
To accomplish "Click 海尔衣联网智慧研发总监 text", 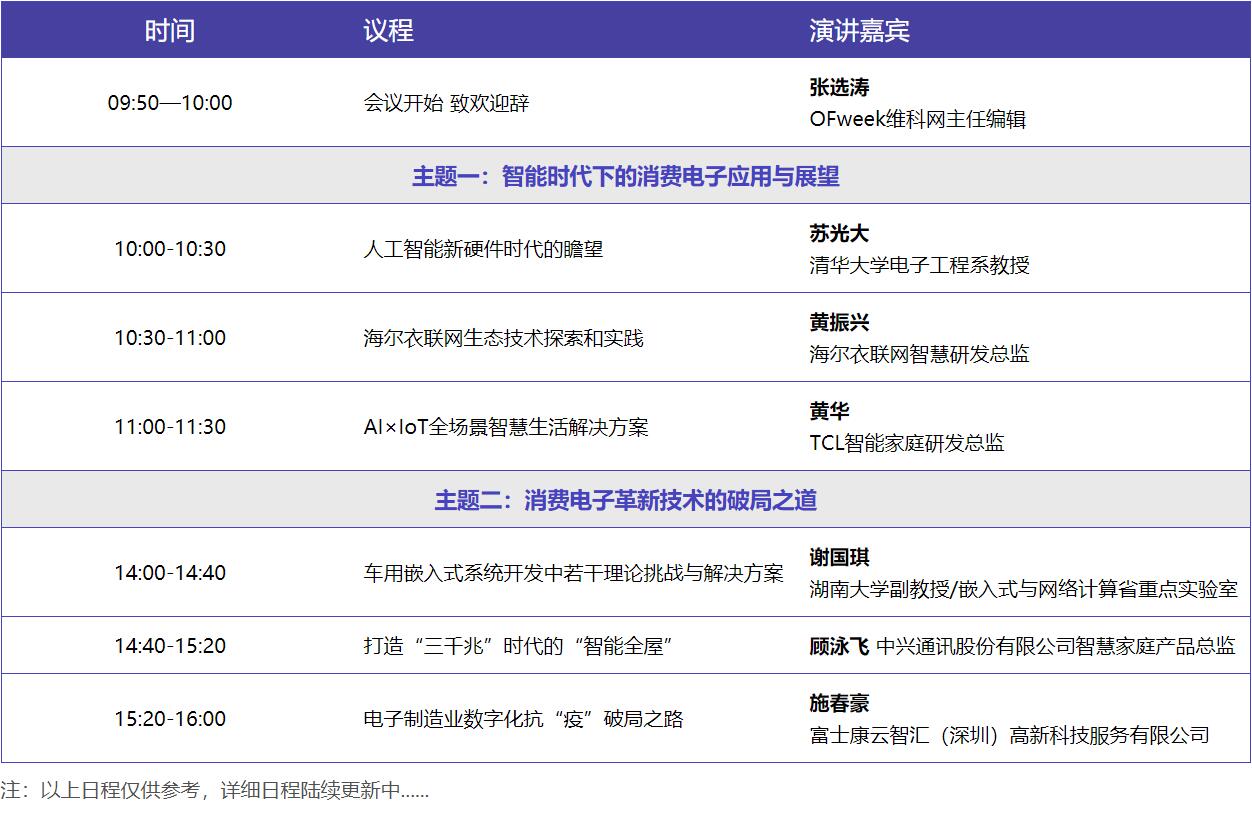I will click(x=919, y=355).
